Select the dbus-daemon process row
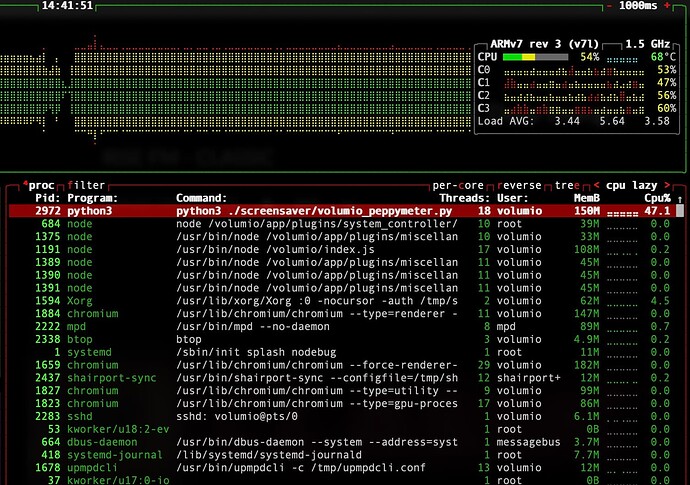Viewport: 690px width, 485px height. click(x=342, y=442)
